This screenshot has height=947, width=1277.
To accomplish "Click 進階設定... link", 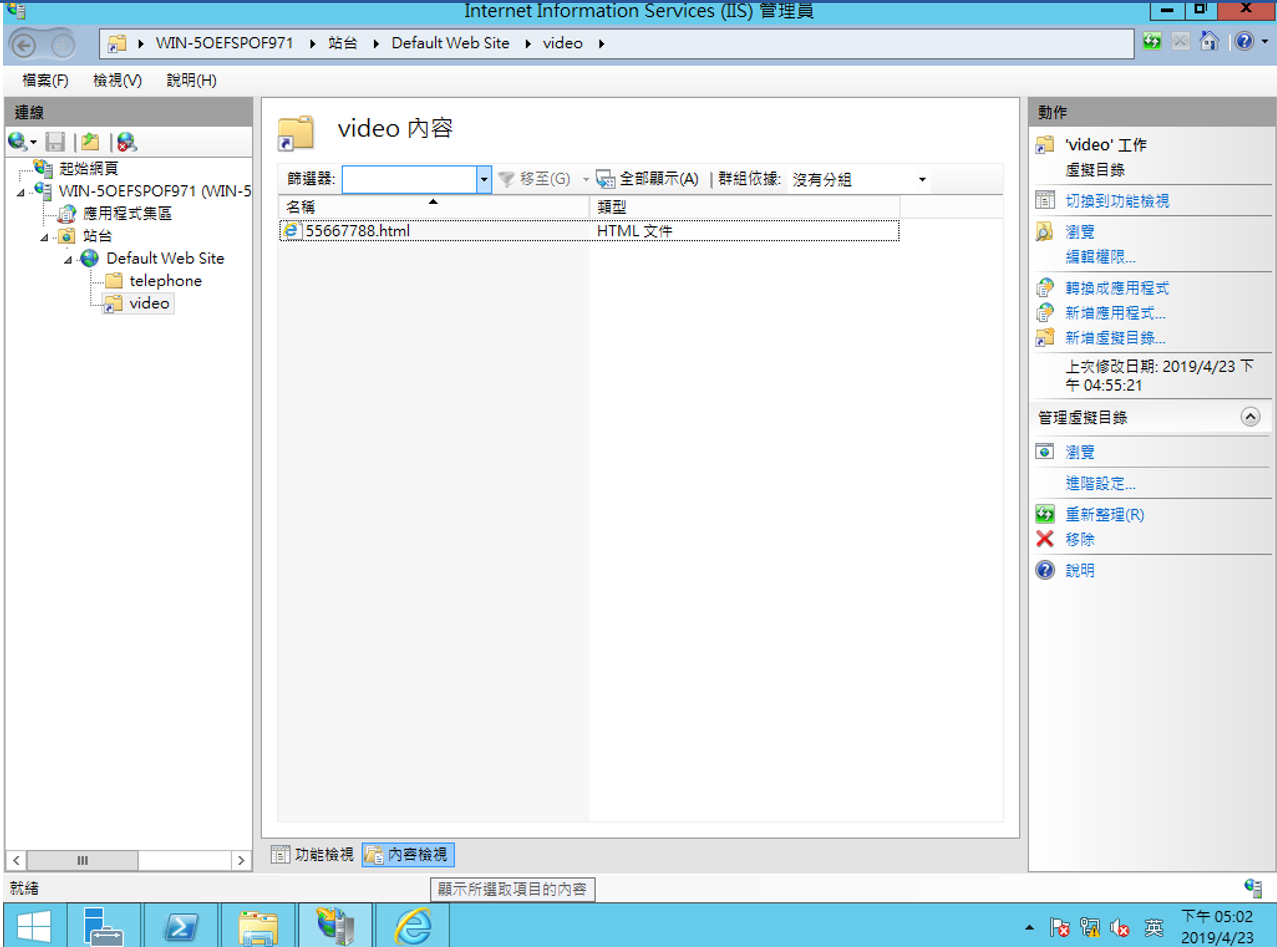I will pyautogui.click(x=1100, y=484).
